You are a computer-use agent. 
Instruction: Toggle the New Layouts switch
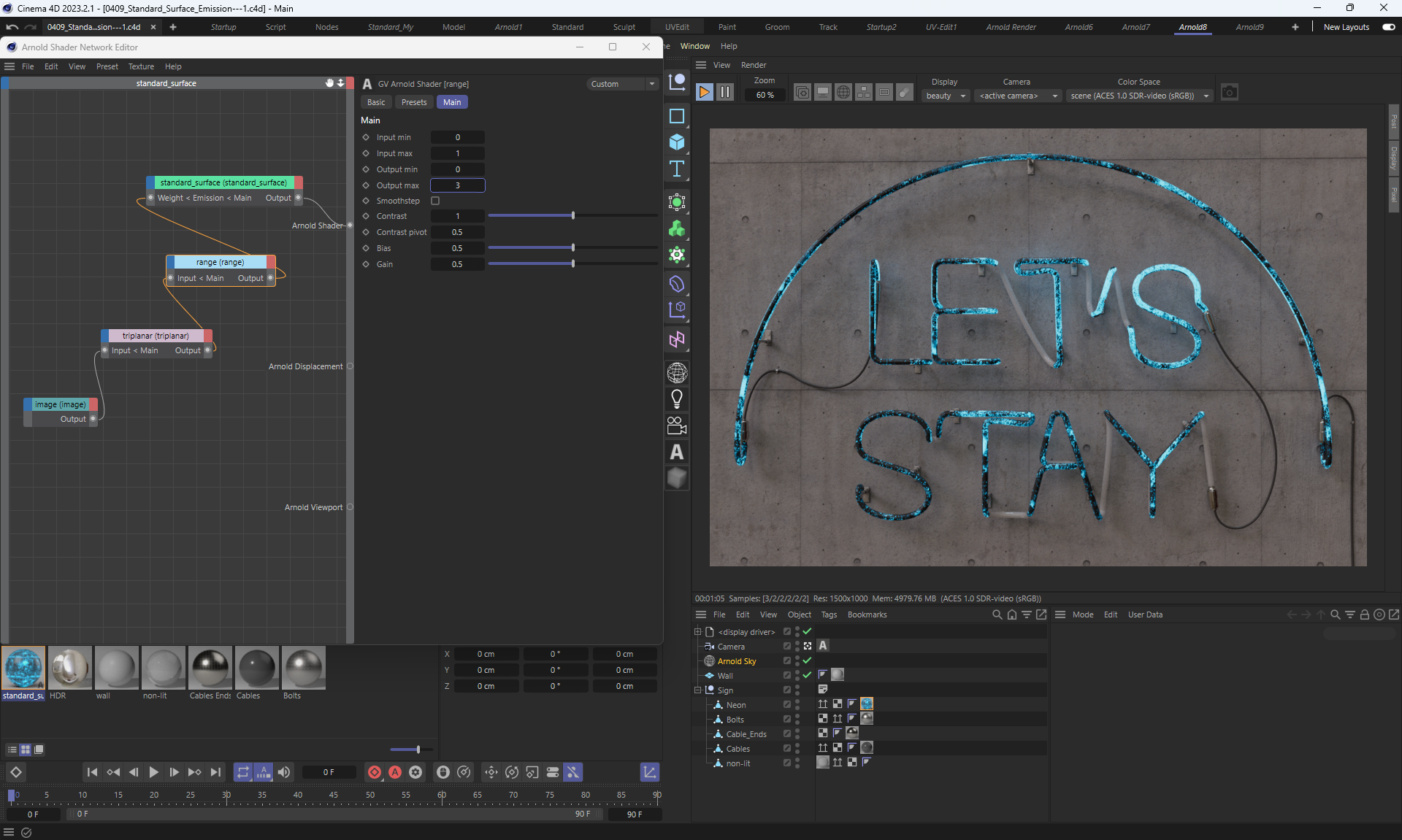point(1388,27)
